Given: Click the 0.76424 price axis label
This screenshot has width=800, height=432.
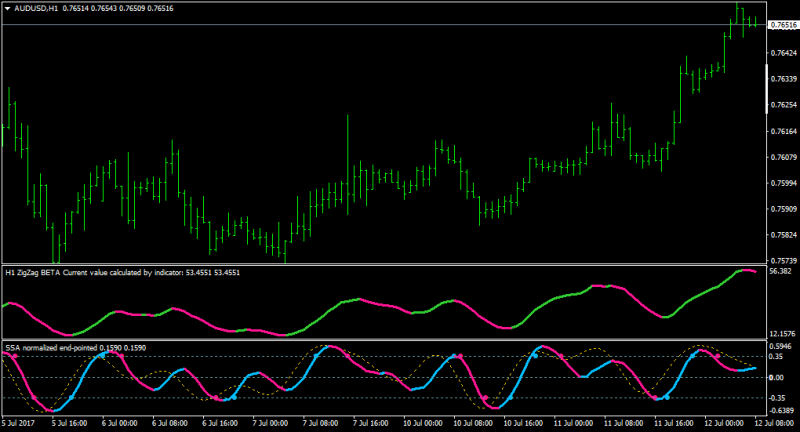Looking at the screenshot, I should point(783,53).
